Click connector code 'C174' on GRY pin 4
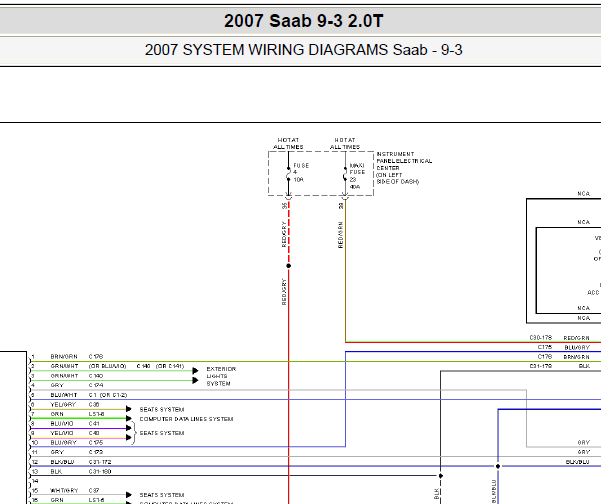601x504 pixels. click(x=96, y=385)
